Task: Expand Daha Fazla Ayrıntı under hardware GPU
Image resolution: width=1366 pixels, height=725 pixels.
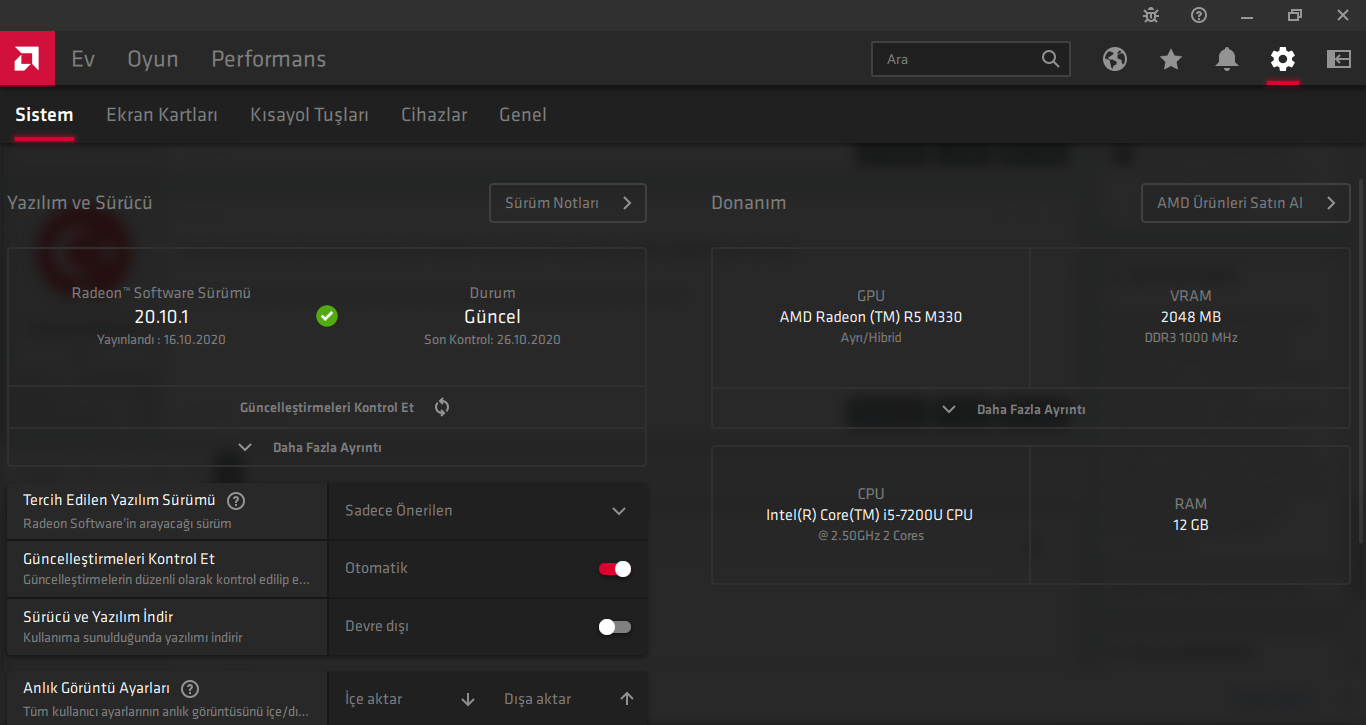Action: [1030, 409]
